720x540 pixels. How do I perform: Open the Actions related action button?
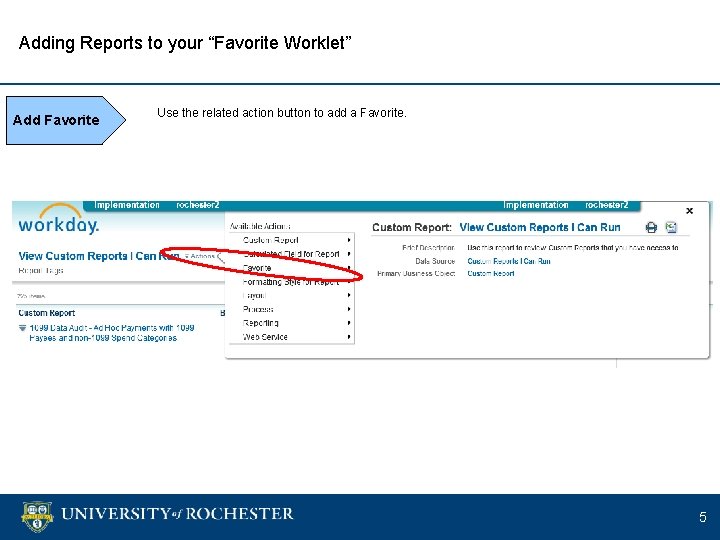click(200, 256)
